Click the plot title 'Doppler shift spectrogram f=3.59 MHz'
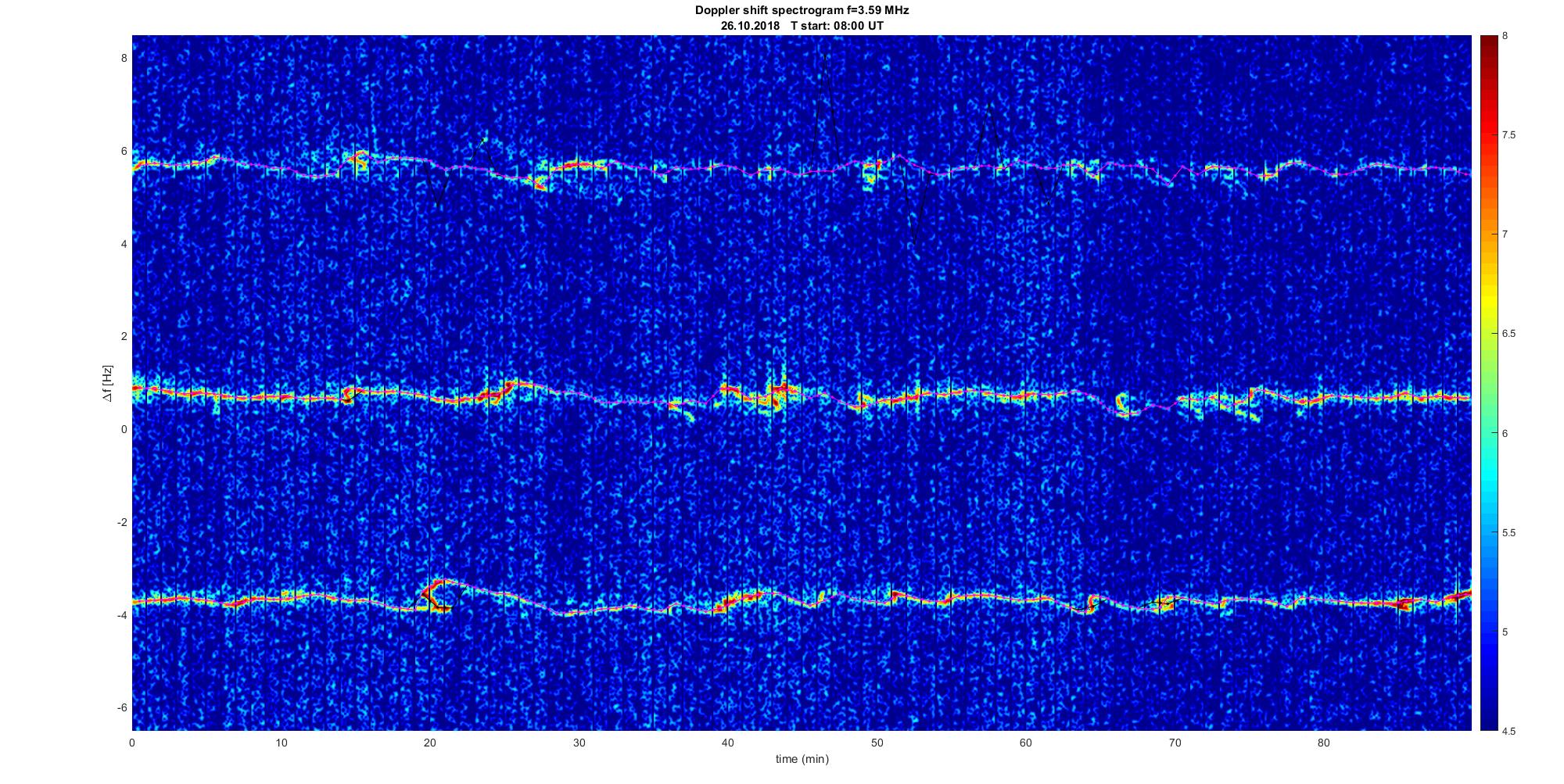 pyautogui.click(x=802, y=10)
